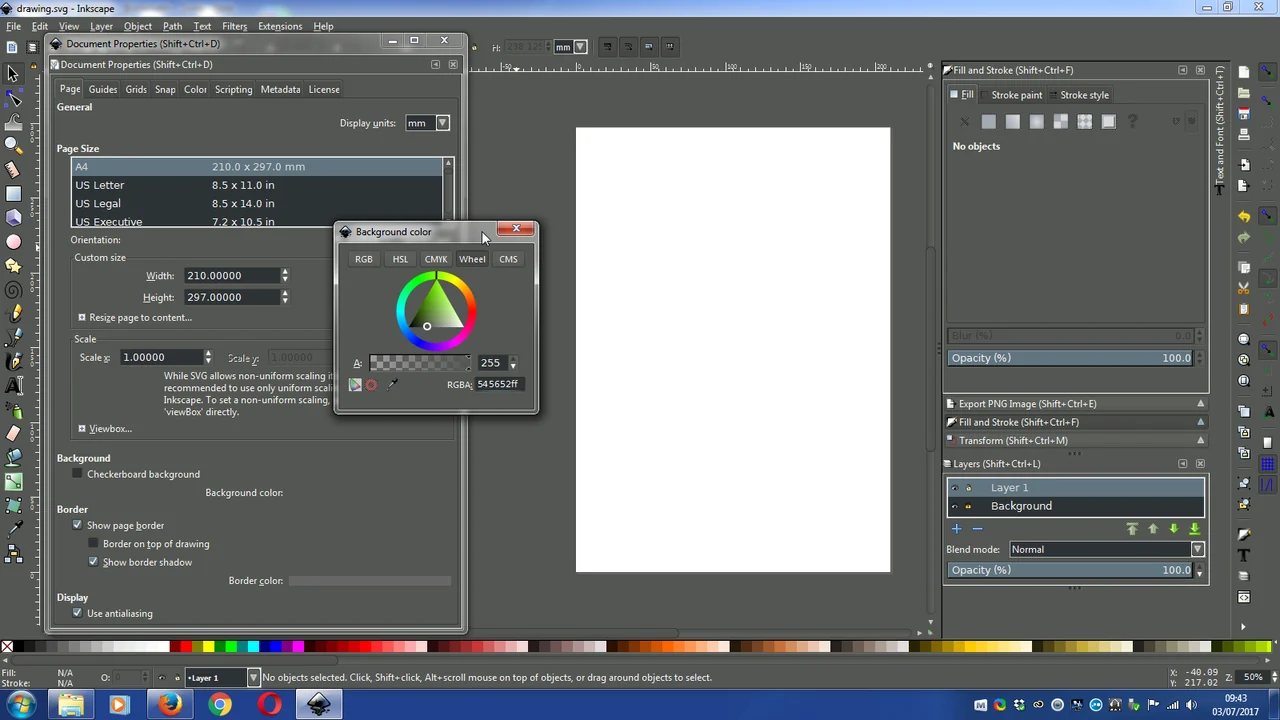Screen dimensions: 1280x720
Task: Toggle visibility eye of Layer 1
Action: (x=954, y=488)
